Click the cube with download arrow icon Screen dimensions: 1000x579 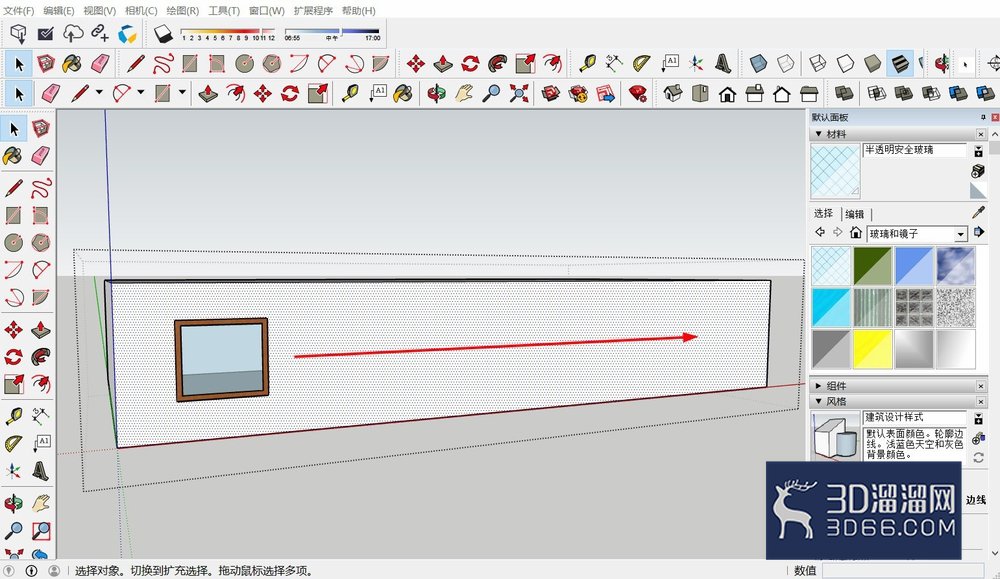tap(18, 34)
